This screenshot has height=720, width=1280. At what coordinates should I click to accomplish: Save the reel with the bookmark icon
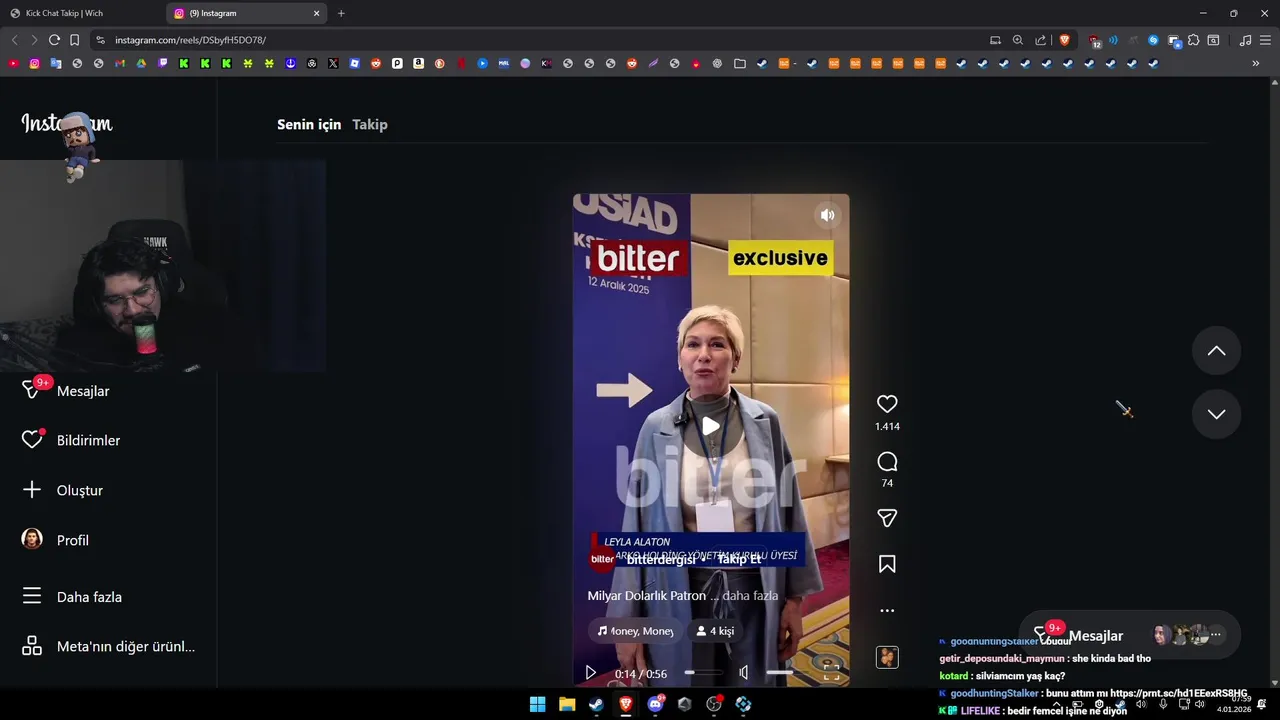coord(887,564)
